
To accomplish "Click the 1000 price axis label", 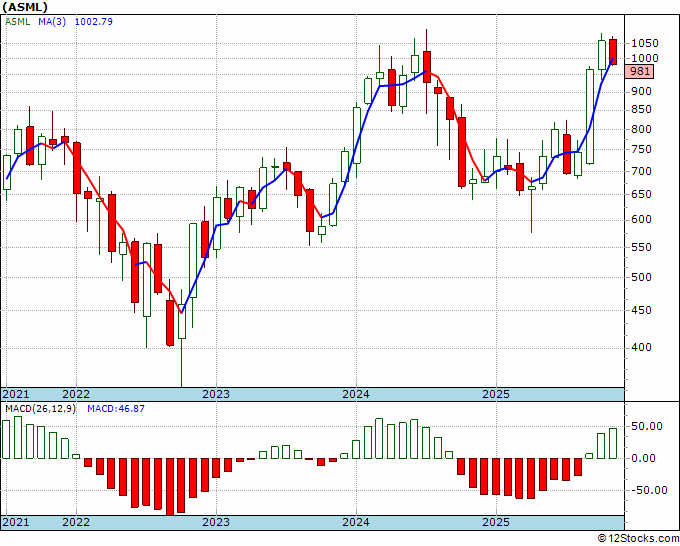I will click(x=644, y=58).
